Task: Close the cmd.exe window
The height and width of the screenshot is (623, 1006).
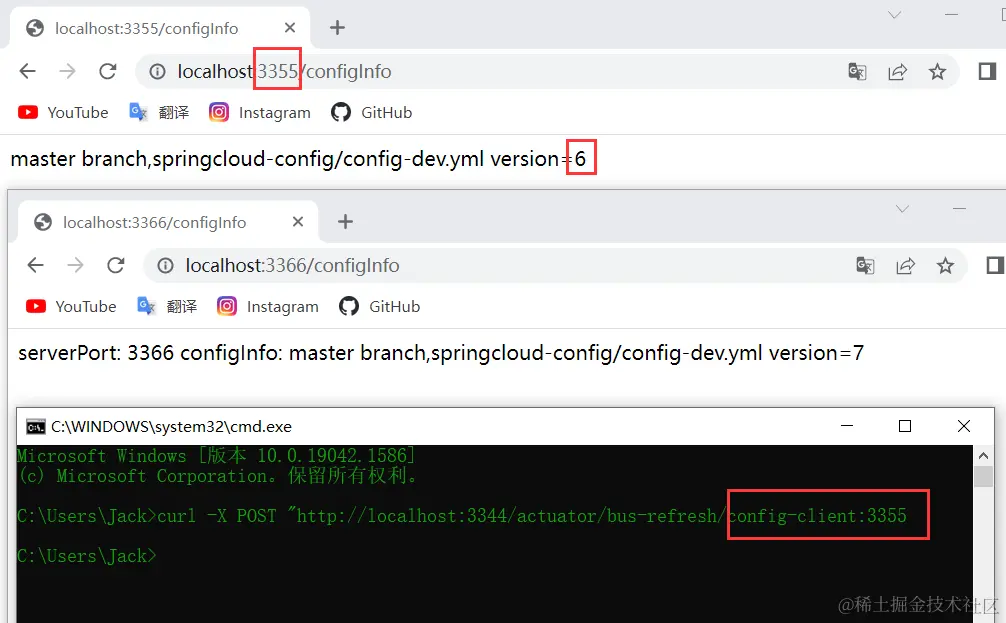Action: pyautogui.click(x=964, y=426)
